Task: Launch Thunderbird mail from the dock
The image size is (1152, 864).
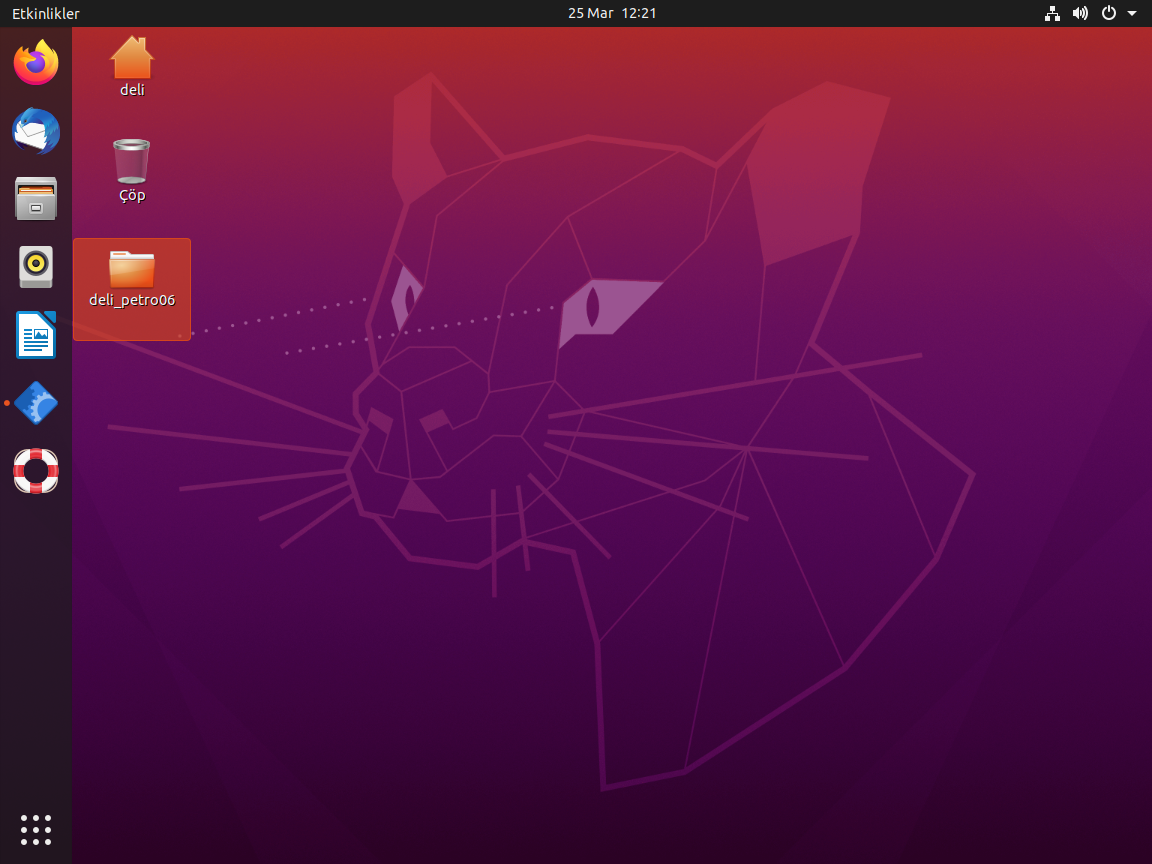Action: click(36, 131)
